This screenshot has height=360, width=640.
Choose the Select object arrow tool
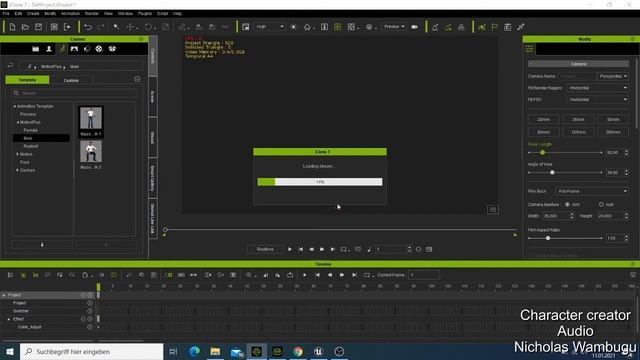point(116,27)
